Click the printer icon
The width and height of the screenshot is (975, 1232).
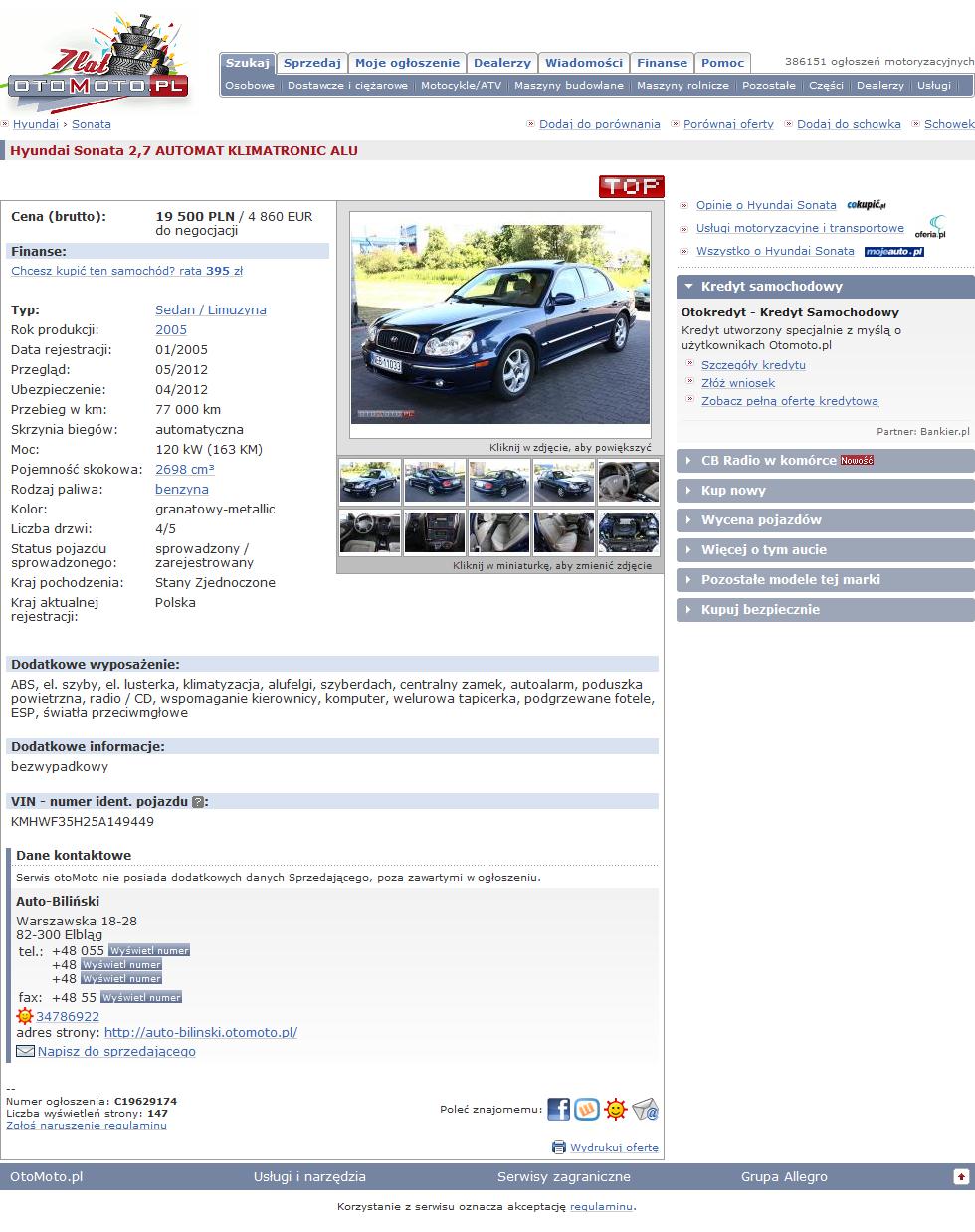[559, 1147]
